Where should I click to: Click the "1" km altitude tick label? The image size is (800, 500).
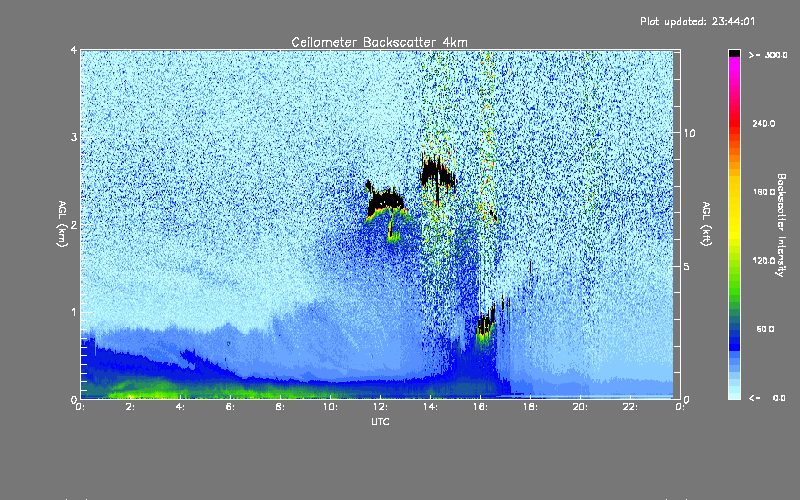(x=74, y=312)
